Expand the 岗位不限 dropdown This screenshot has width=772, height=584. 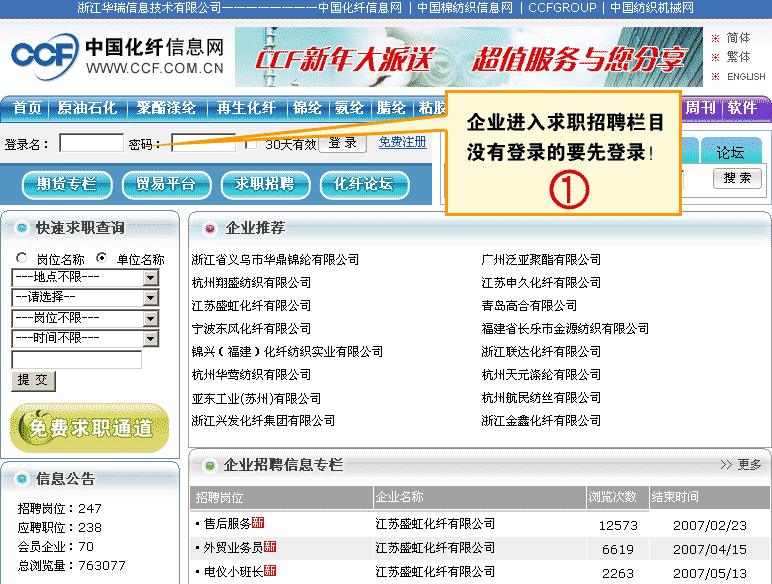pos(84,318)
